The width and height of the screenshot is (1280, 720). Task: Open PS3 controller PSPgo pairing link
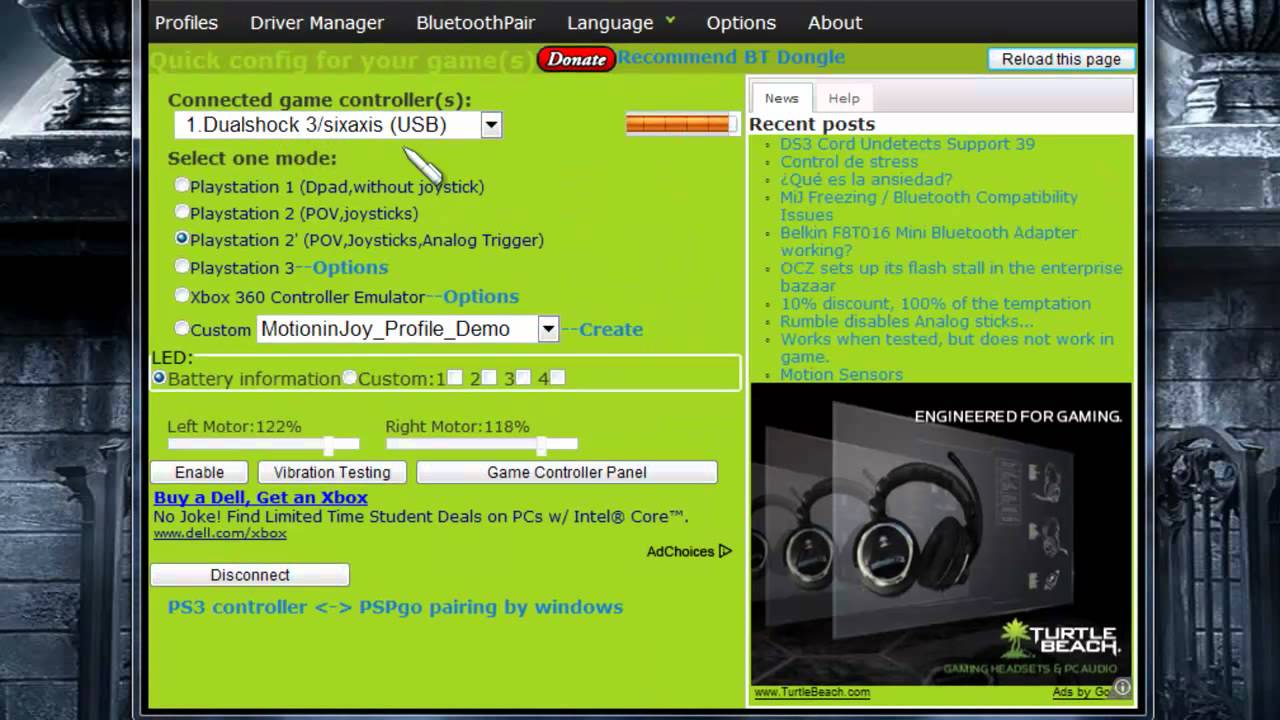tap(395, 607)
